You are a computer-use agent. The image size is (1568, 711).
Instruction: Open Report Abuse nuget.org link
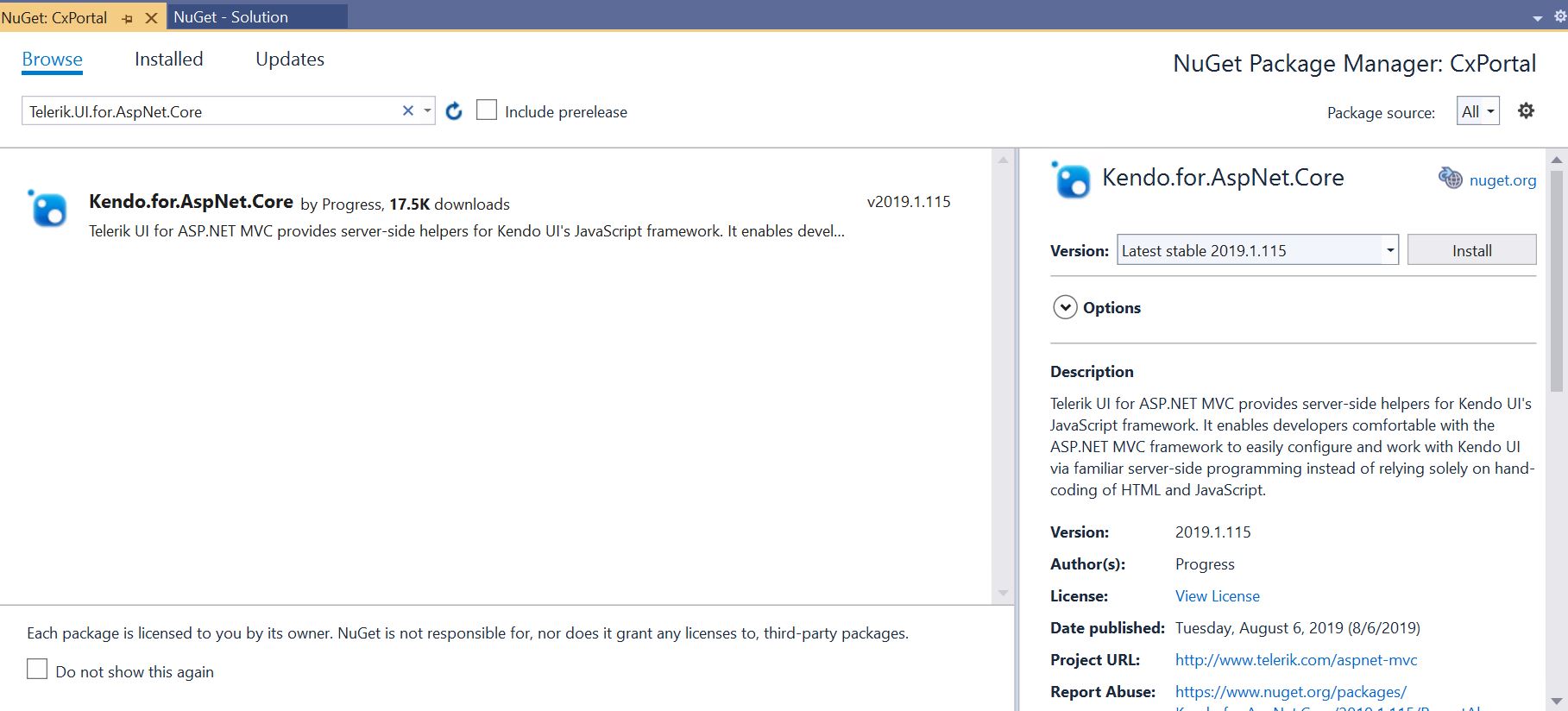click(1291, 692)
